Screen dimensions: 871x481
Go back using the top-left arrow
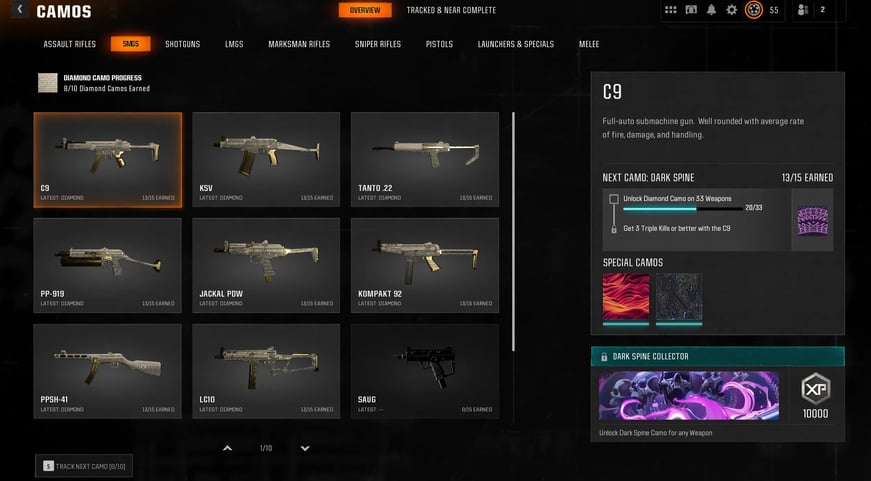tap(20, 9)
